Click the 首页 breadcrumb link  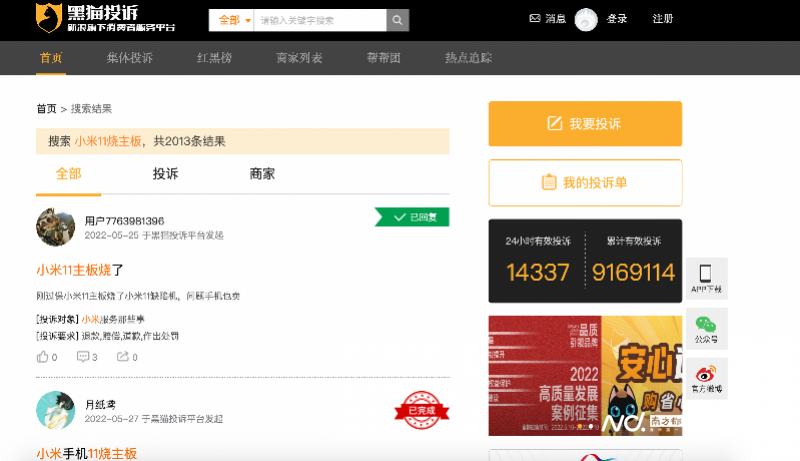click(46, 109)
